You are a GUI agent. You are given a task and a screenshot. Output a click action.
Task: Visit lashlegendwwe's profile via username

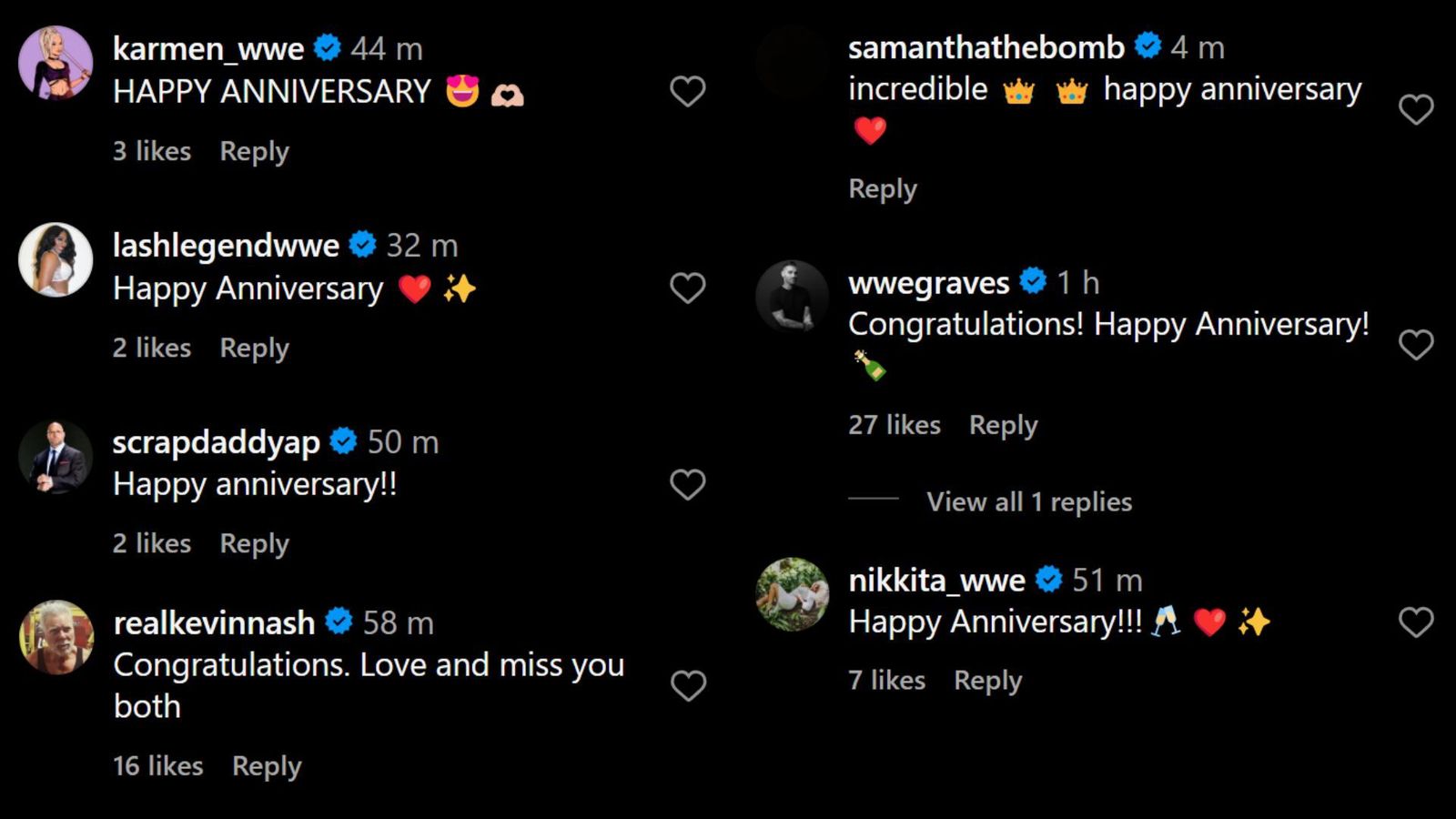[x=226, y=245]
